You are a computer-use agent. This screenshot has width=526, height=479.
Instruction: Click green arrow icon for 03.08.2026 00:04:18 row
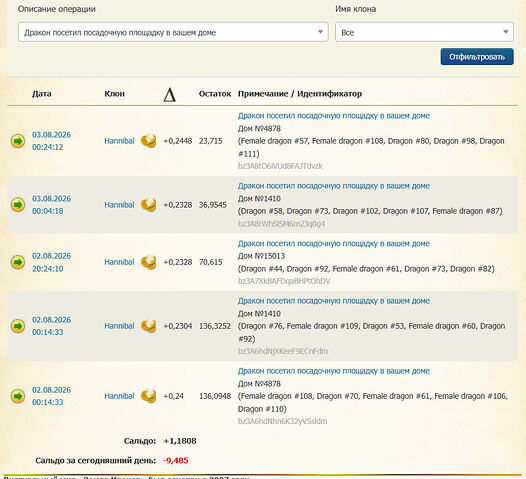point(18,205)
